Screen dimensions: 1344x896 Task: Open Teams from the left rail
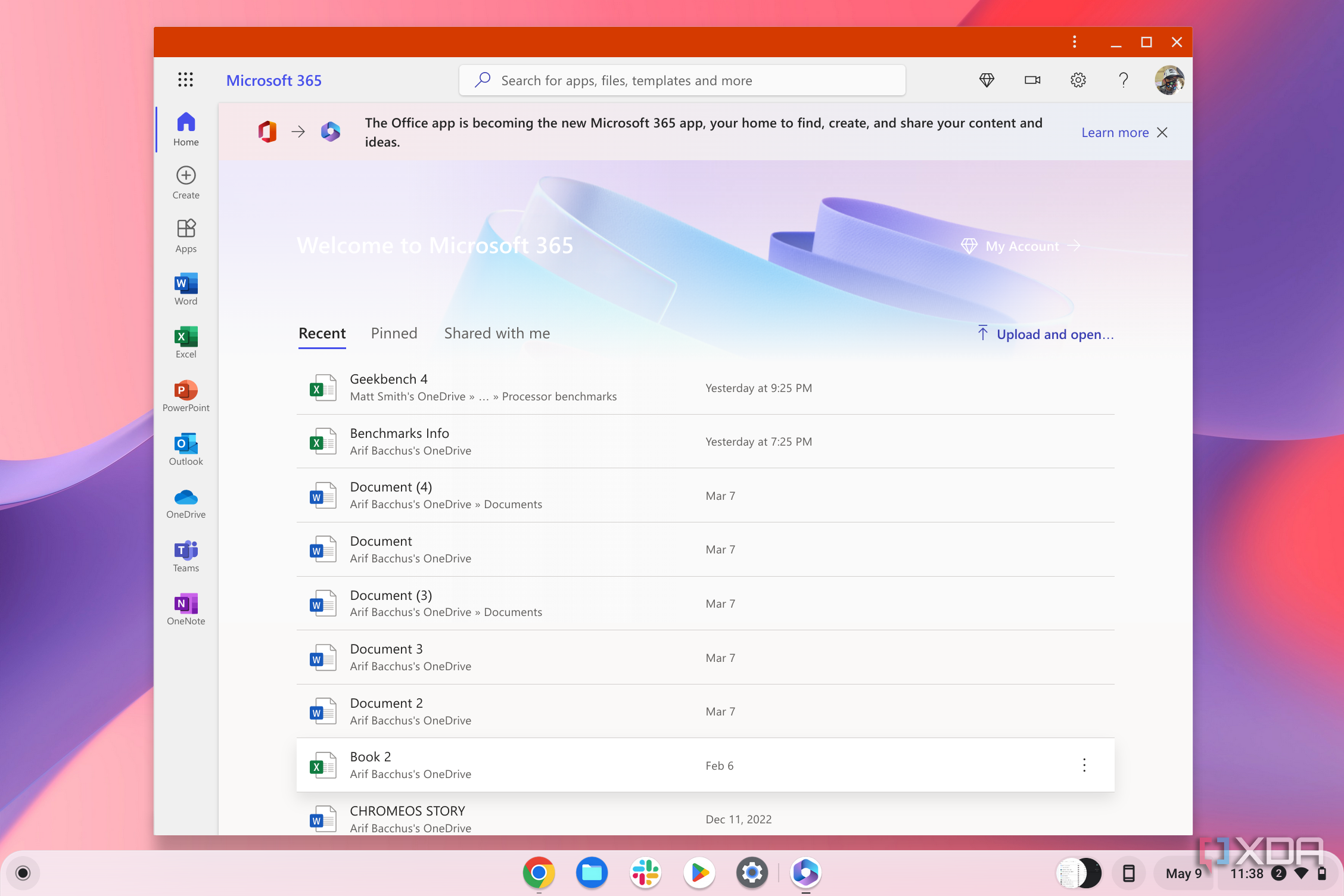point(186,556)
